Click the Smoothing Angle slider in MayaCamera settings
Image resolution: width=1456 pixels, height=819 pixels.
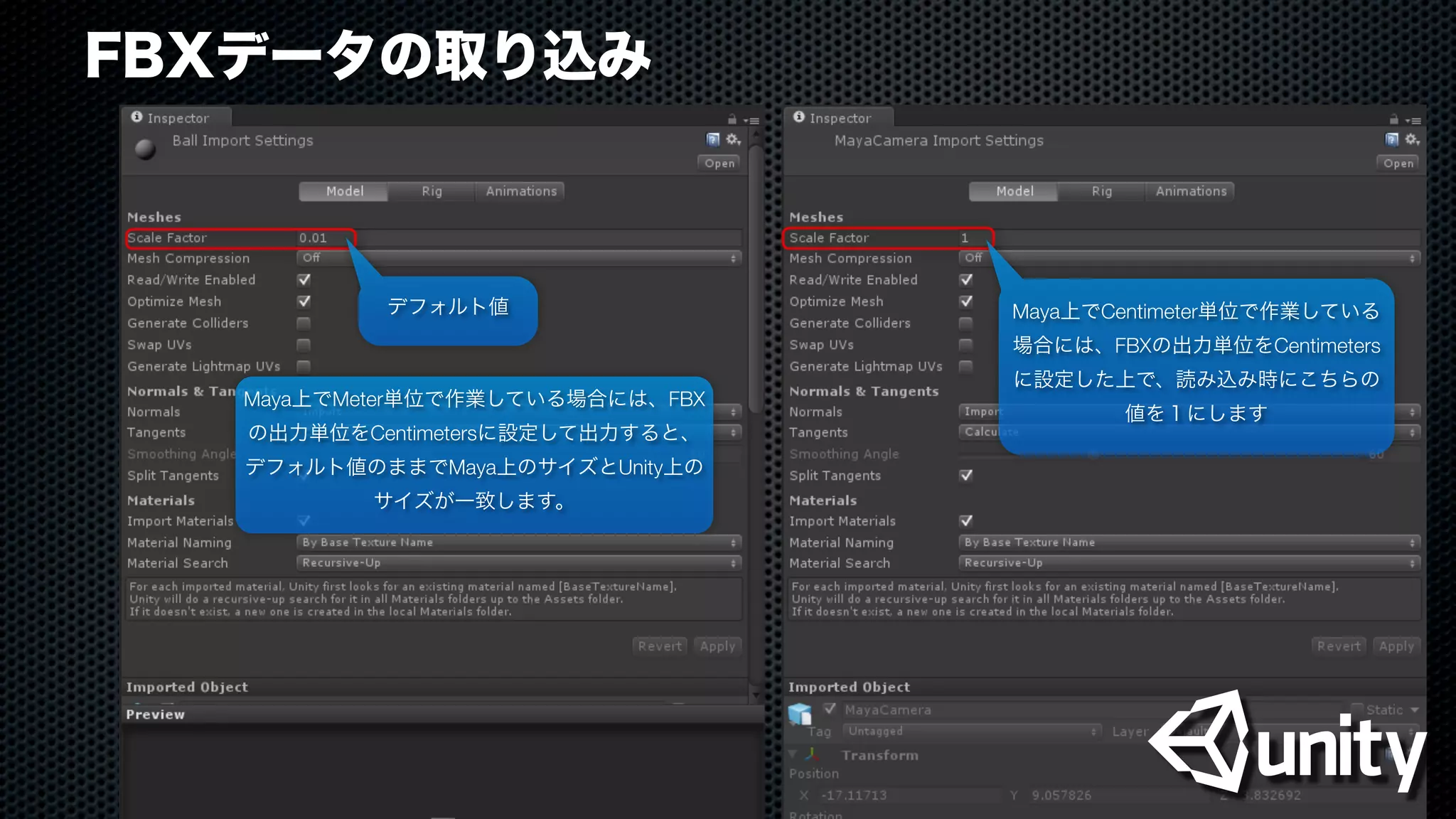click(1159, 454)
